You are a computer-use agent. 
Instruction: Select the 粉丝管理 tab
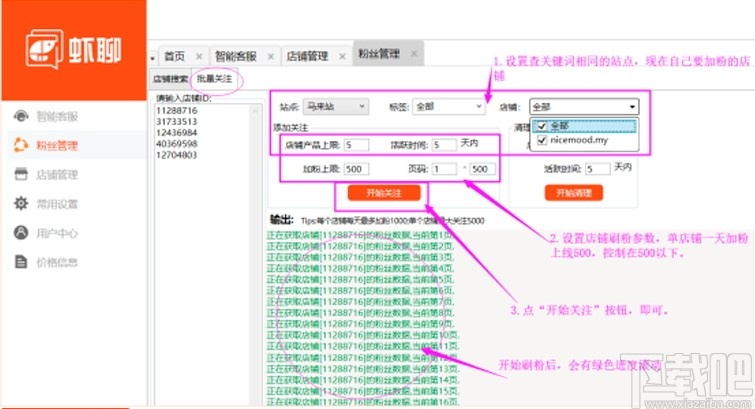point(379,54)
